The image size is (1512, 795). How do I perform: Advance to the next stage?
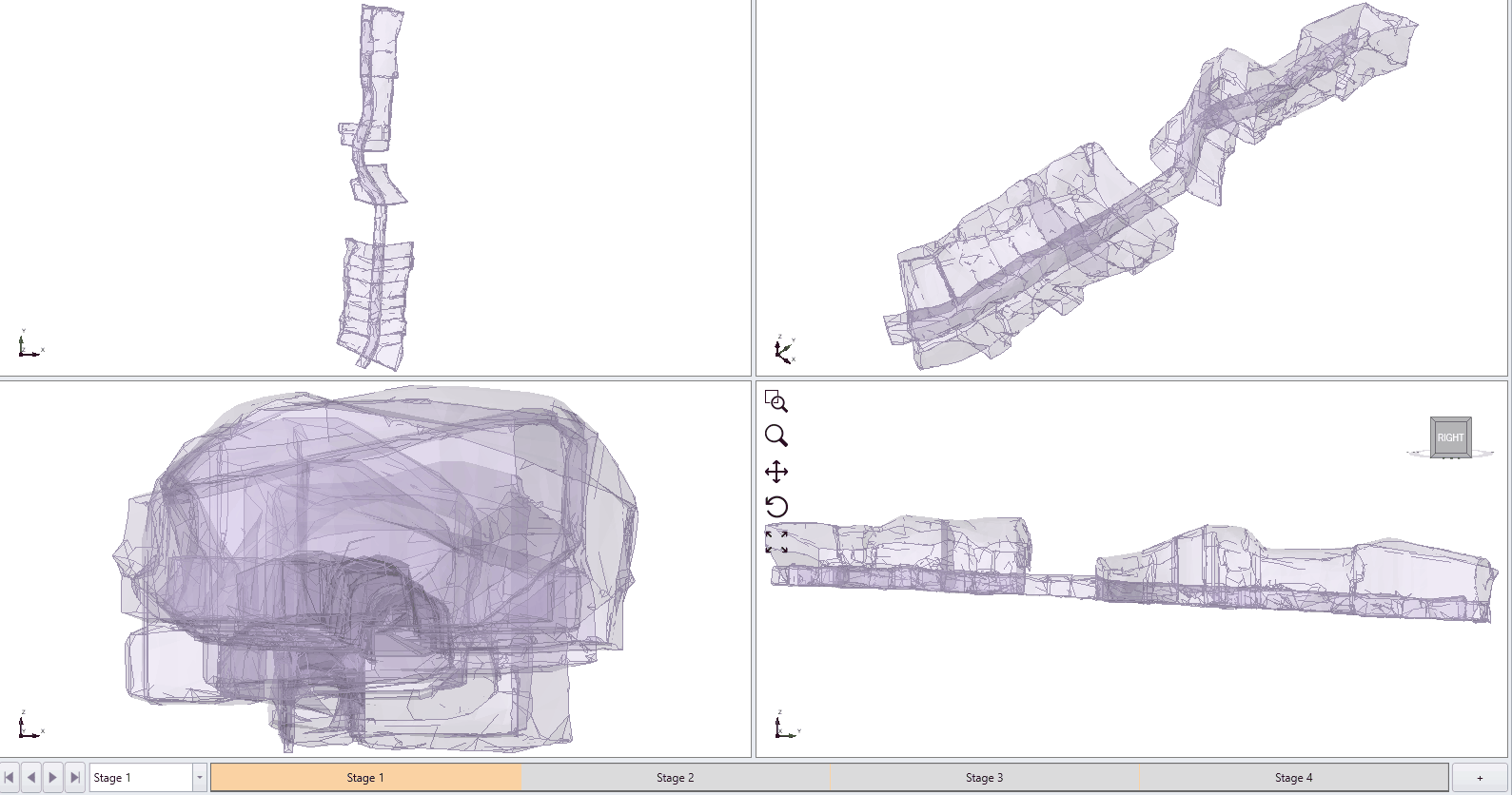(52, 778)
